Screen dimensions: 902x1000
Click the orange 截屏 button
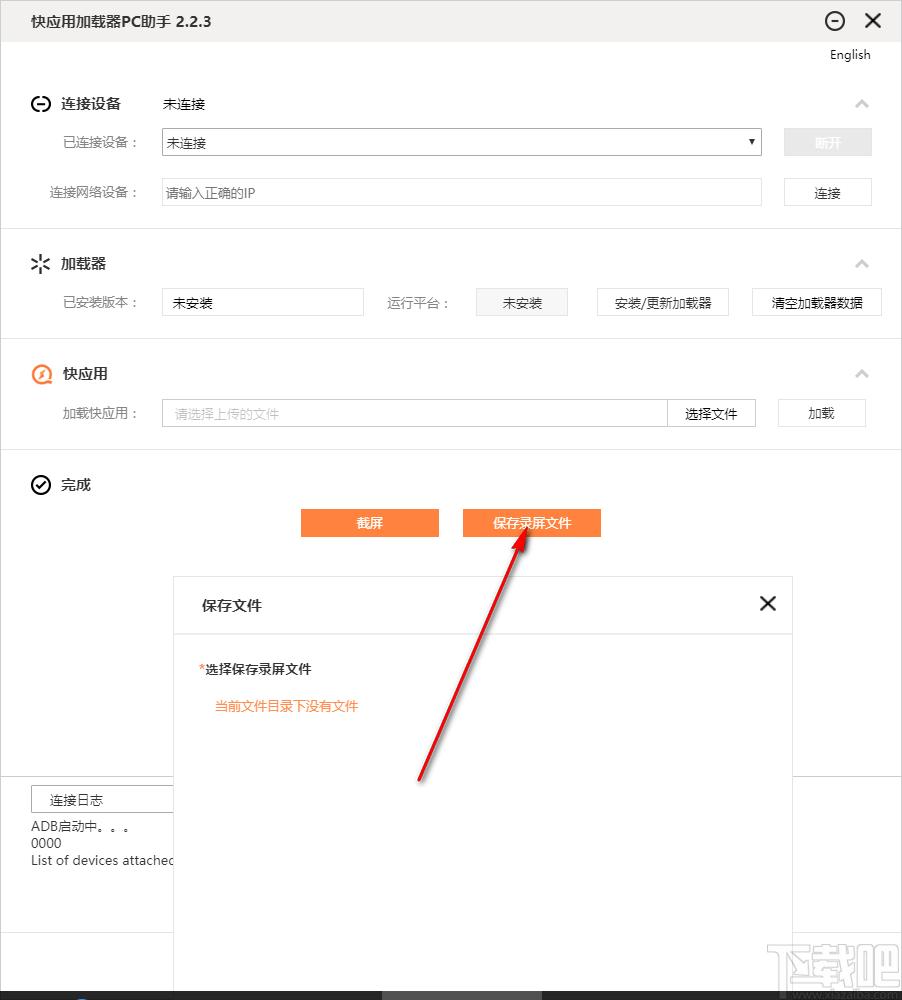coord(369,523)
